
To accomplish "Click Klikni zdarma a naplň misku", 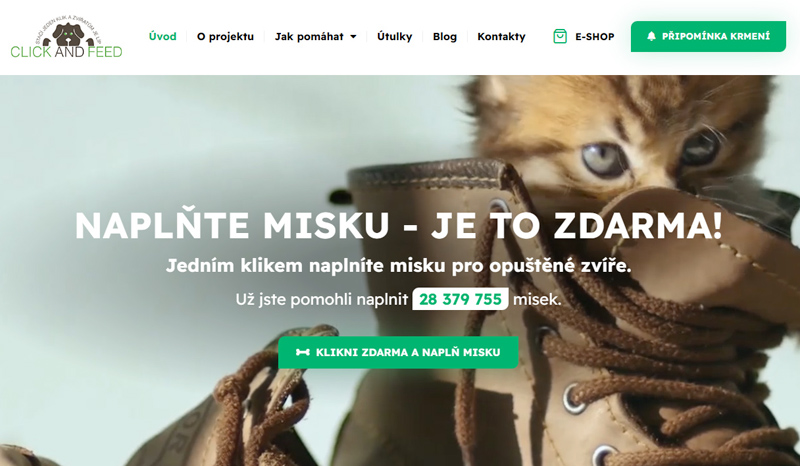I will 398,352.
